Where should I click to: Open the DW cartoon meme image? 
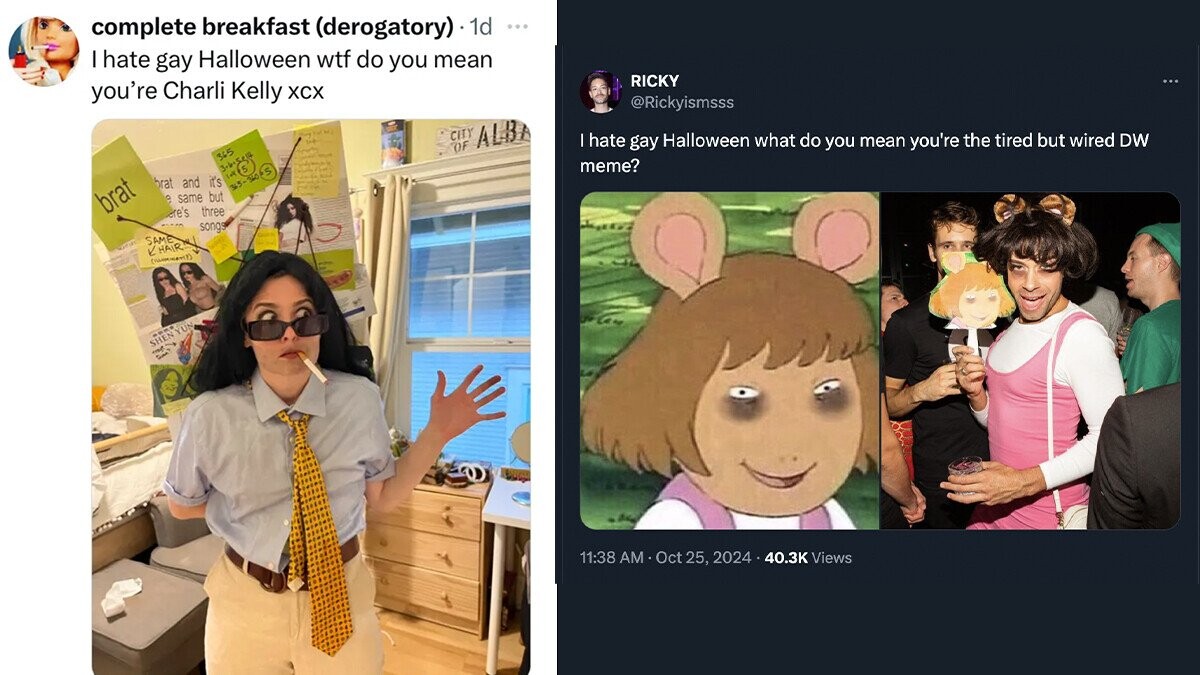click(x=730, y=360)
